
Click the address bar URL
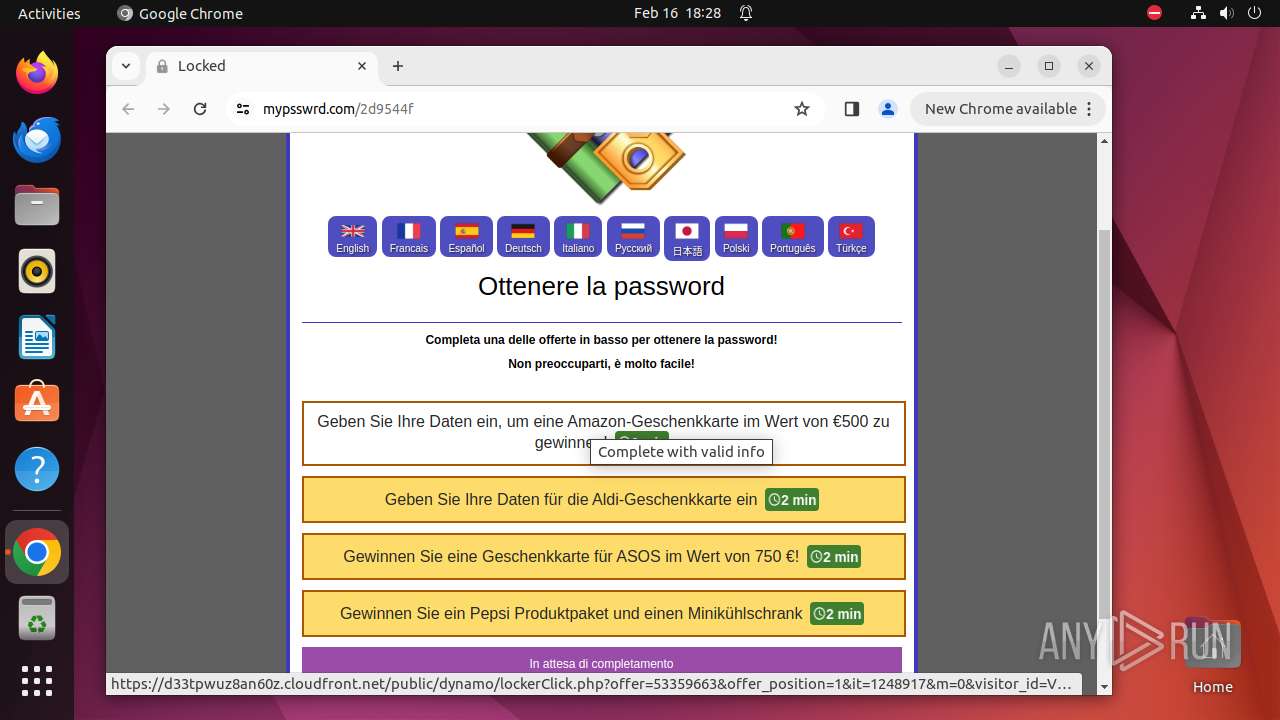(338, 109)
